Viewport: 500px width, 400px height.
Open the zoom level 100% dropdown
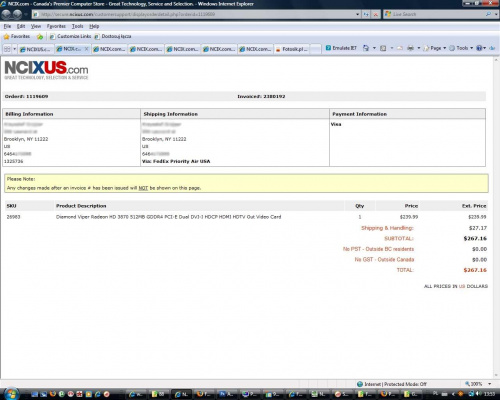(489, 384)
